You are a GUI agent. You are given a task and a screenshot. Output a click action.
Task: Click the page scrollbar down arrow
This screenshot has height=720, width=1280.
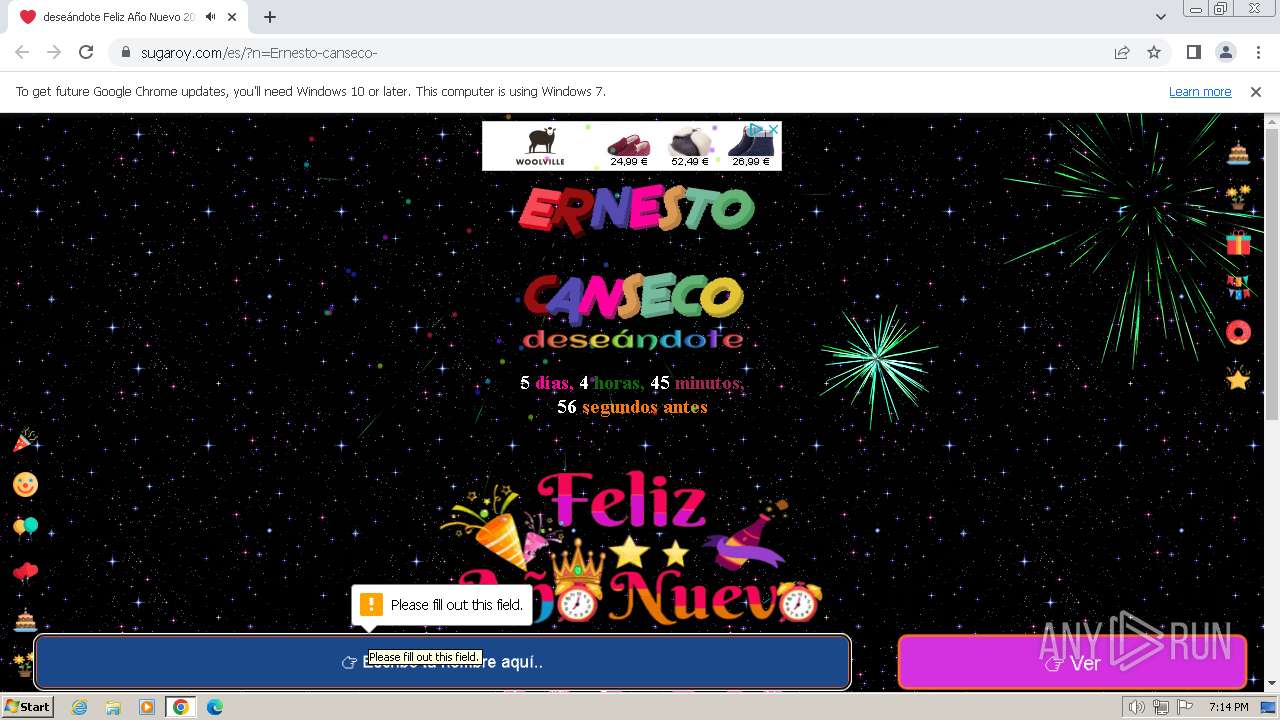pyautogui.click(x=1272, y=683)
